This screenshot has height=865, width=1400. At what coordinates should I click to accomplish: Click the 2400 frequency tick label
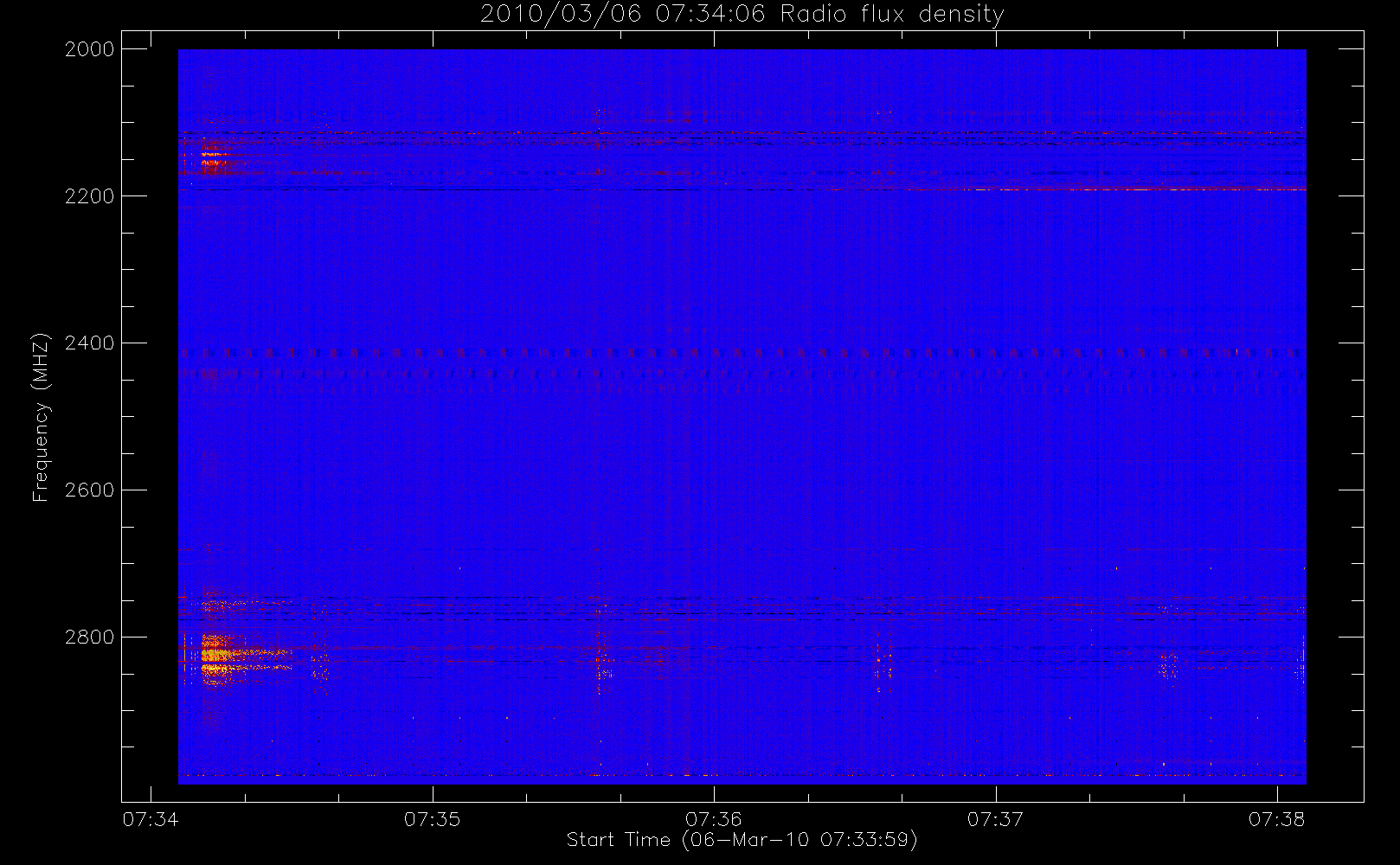90,343
